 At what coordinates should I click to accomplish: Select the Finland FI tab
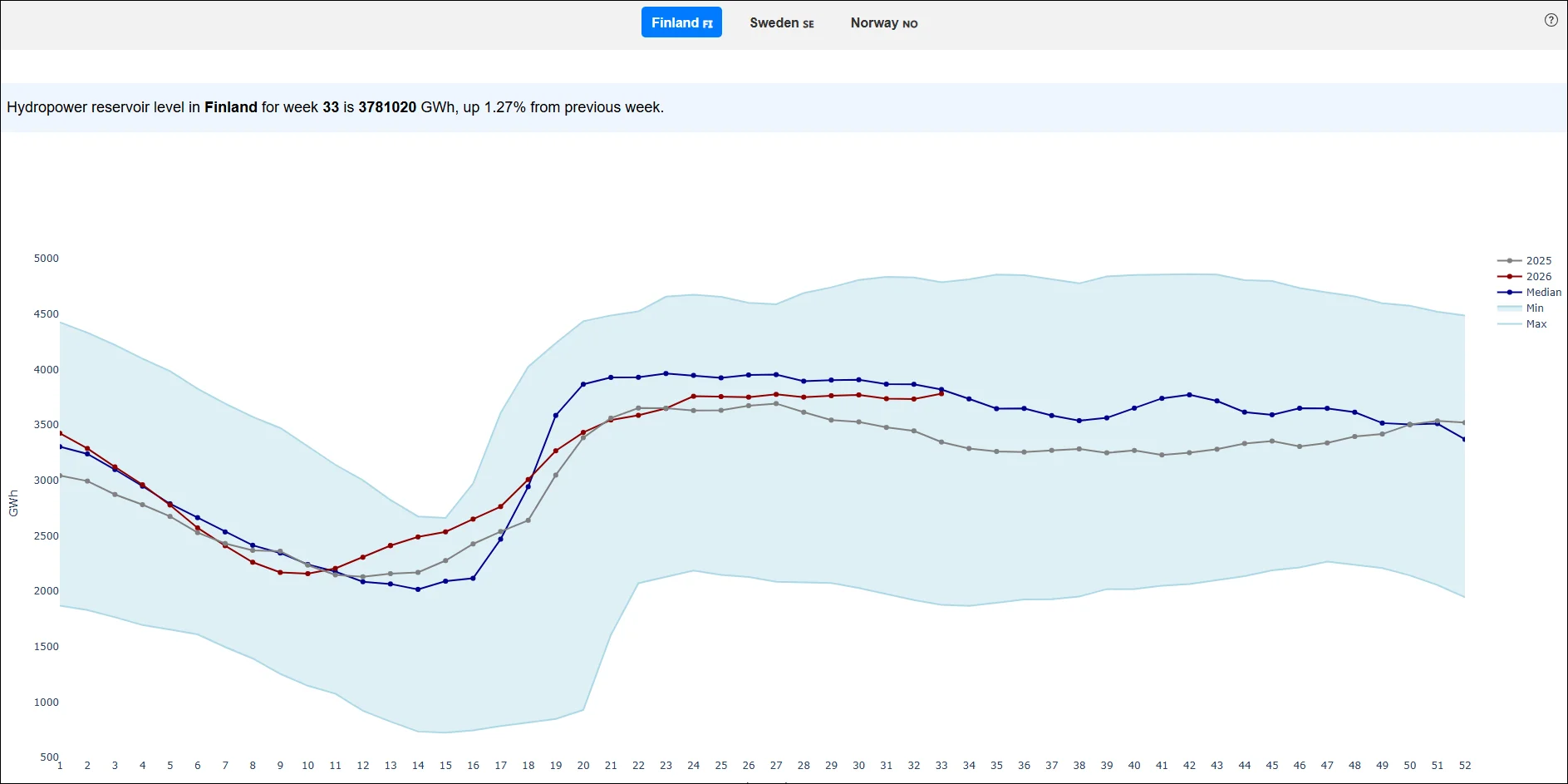(681, 22)
